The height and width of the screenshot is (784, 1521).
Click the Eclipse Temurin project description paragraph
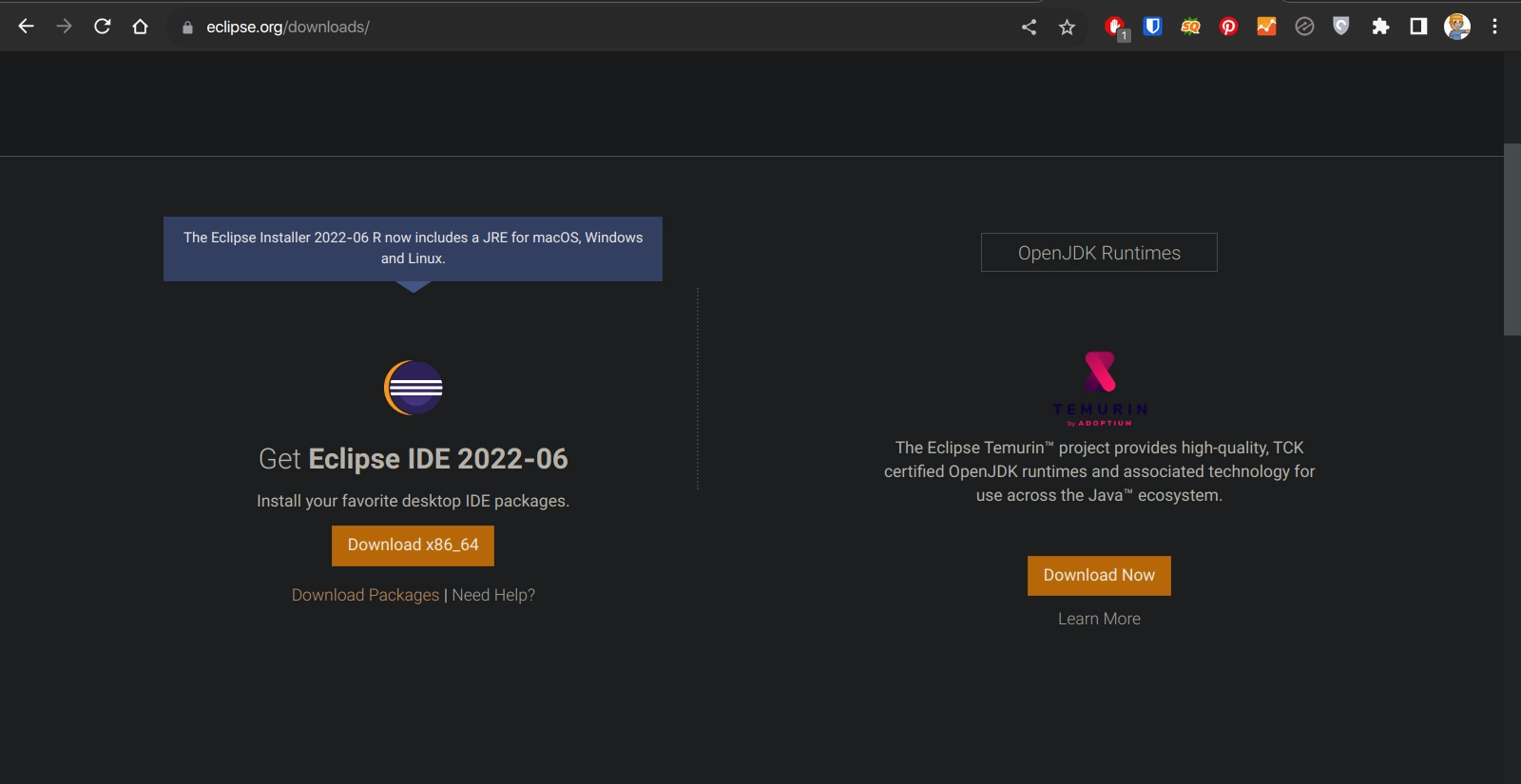(x=1099, y=471)
